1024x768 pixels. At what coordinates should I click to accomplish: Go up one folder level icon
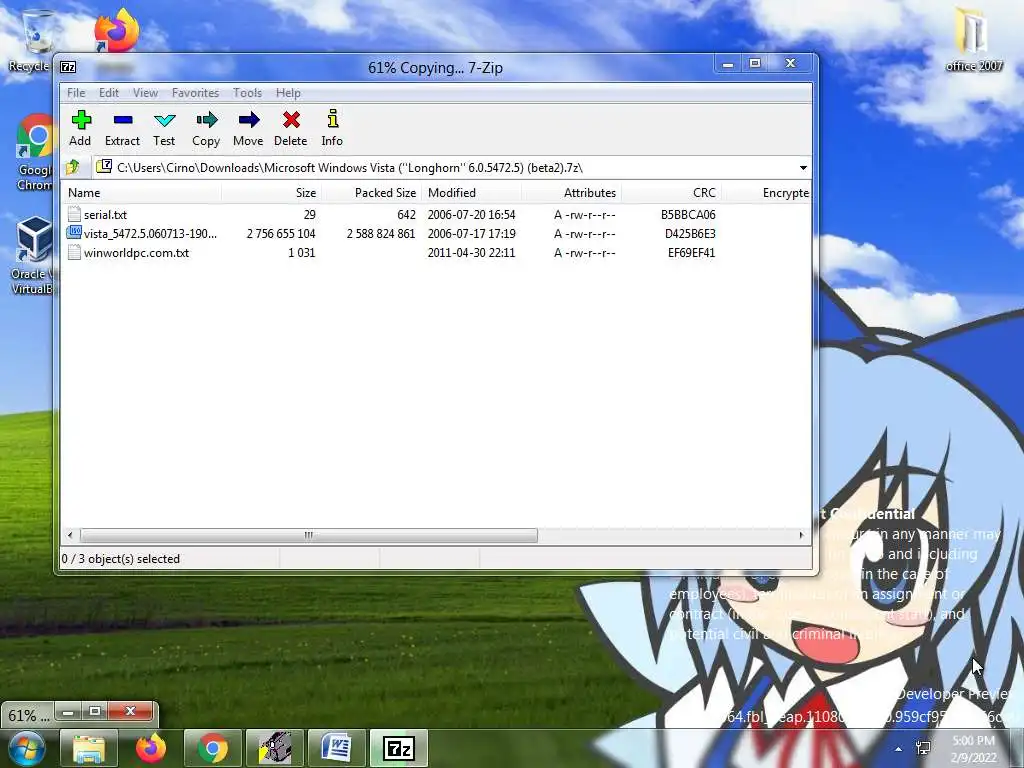pyautogui.click(x=72, y=168)
